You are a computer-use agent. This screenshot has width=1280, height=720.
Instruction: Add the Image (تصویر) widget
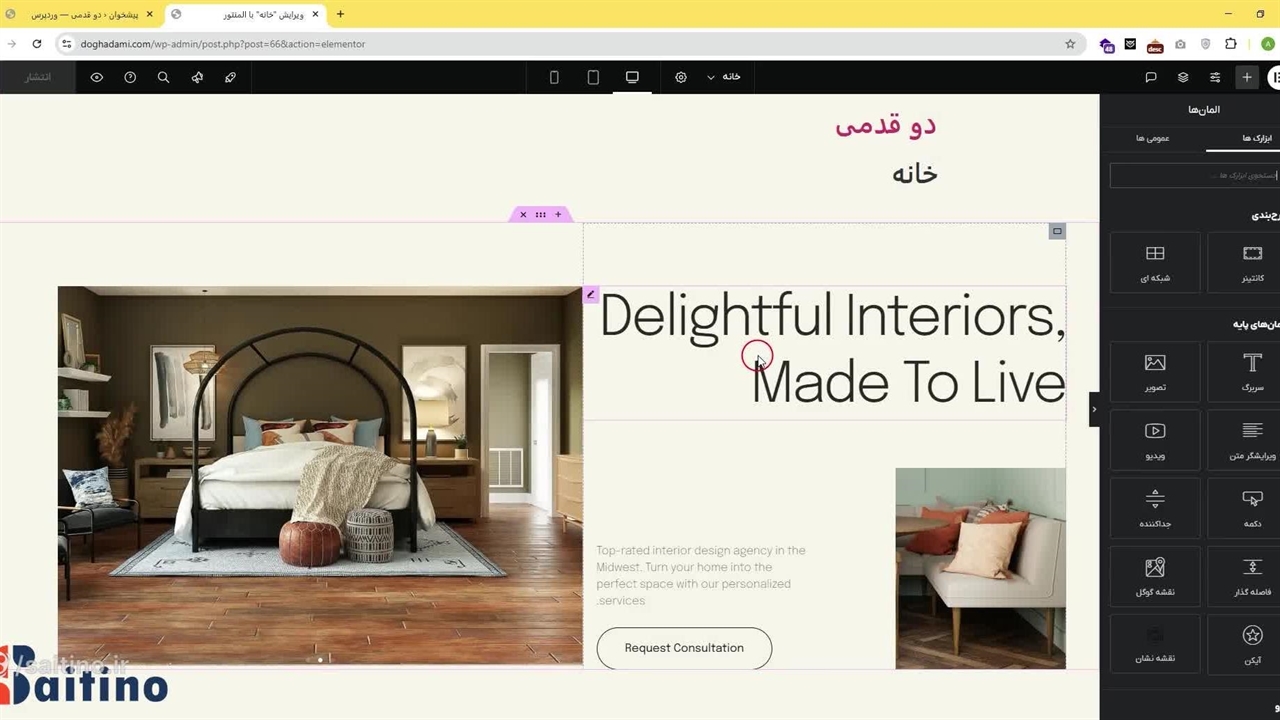1155,372
